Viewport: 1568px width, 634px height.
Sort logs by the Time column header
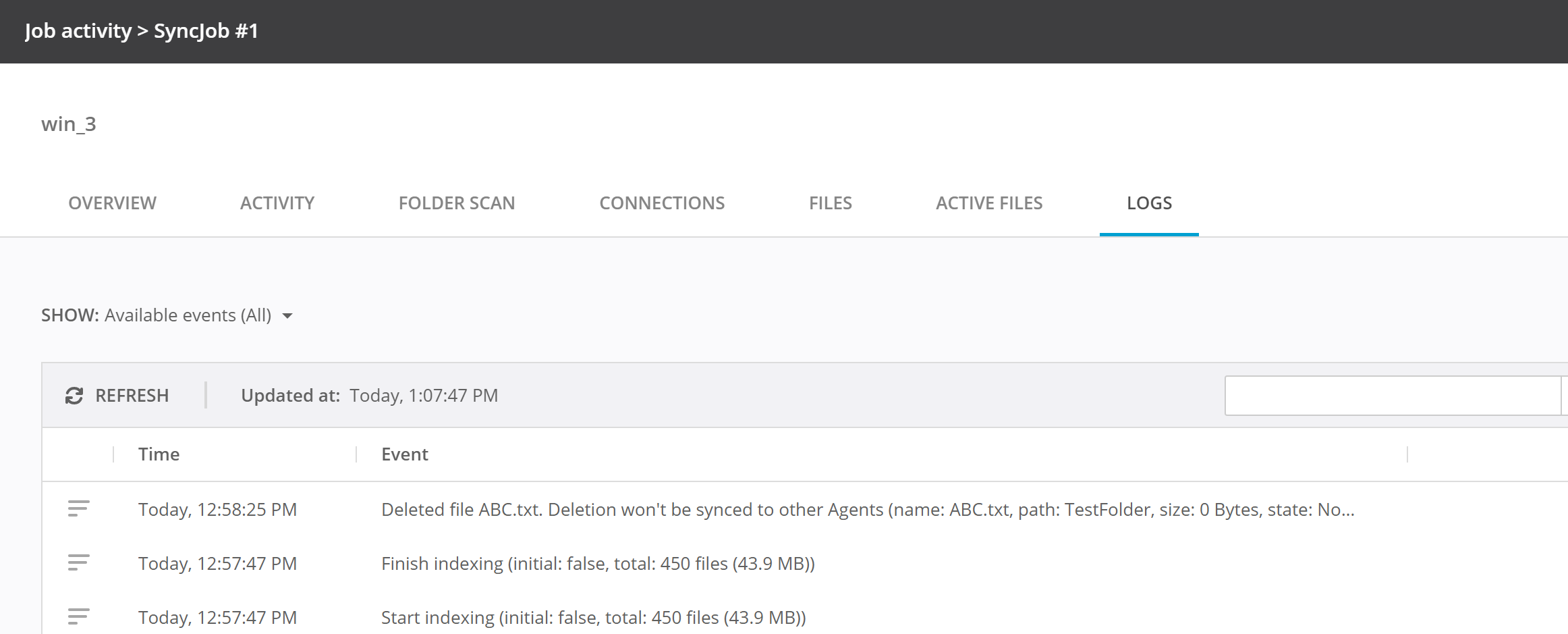[159, 454]
